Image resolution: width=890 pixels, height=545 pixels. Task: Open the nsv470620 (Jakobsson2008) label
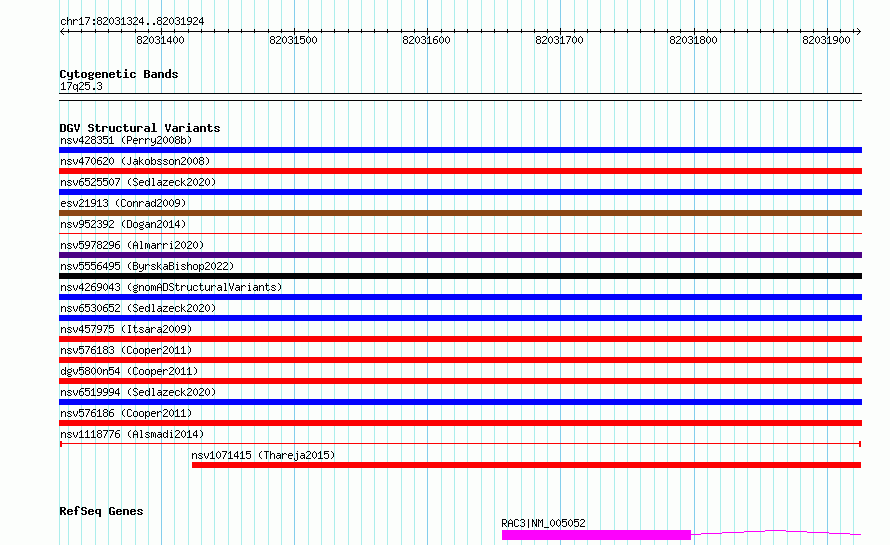135,161
